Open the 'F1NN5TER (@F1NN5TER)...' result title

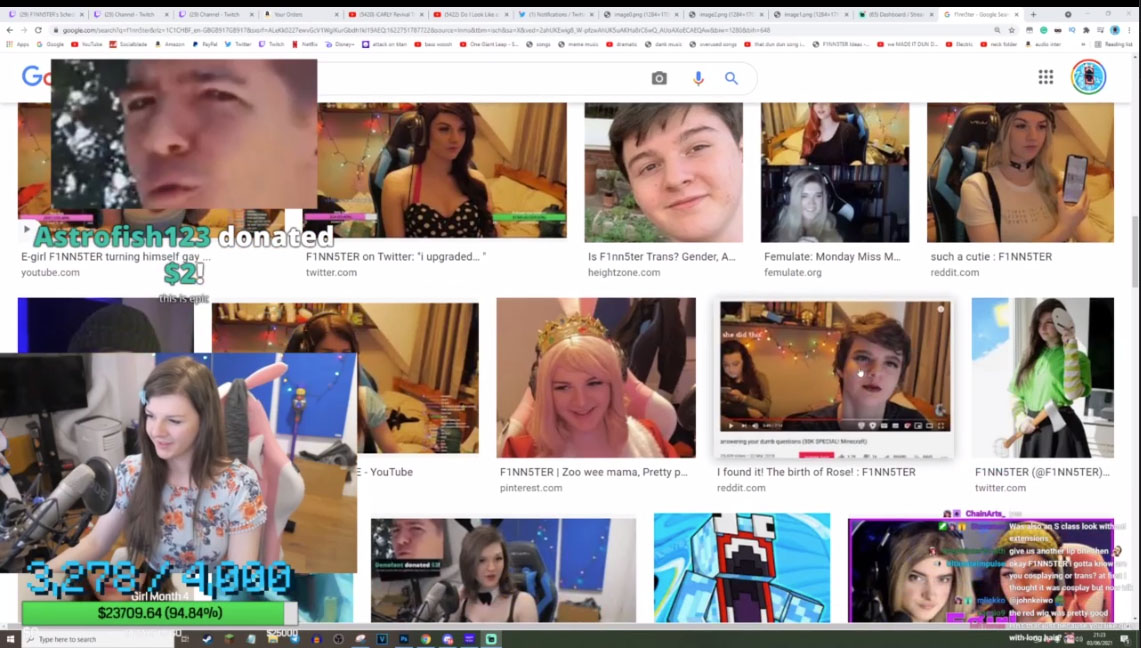[1042, 472]
